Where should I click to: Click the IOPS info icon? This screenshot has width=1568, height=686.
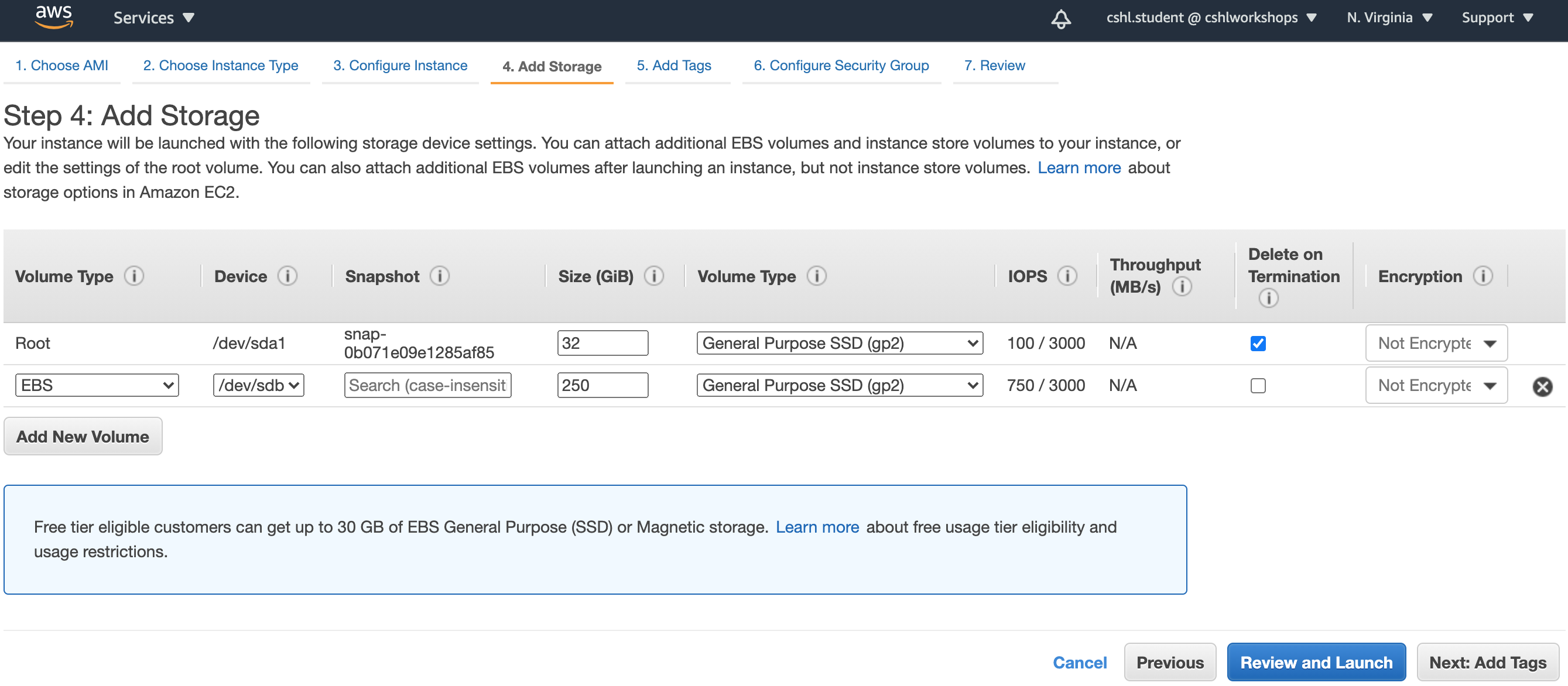pos(1067,276)
